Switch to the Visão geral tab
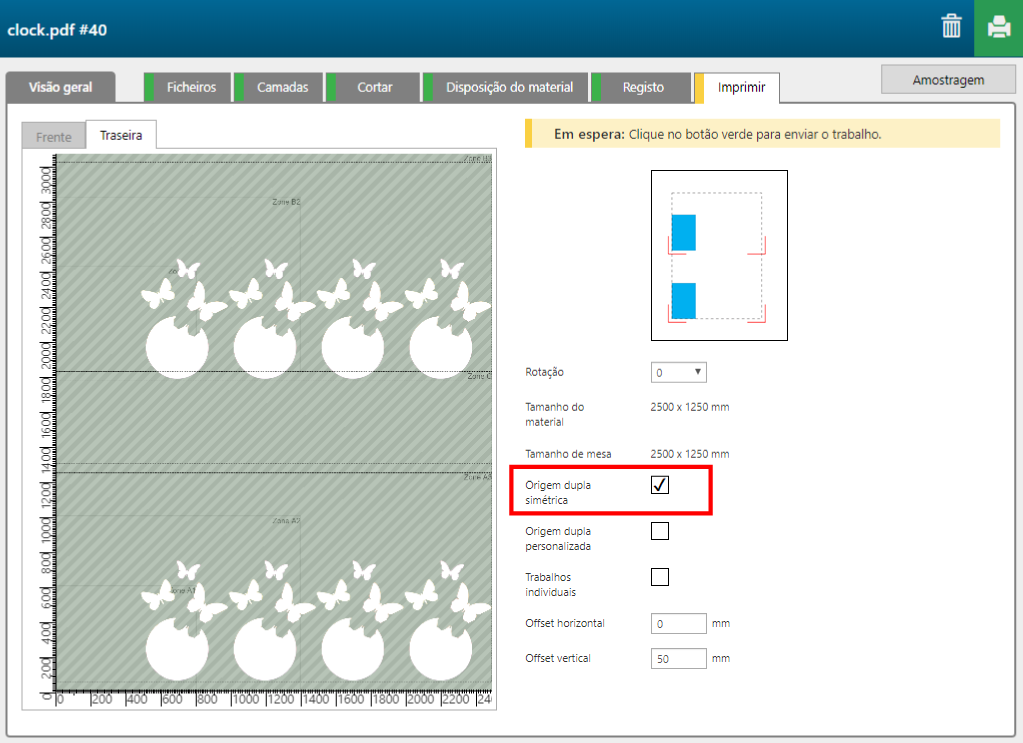Viewport: 1023px width, 743px height. click(x=60, y=87)
